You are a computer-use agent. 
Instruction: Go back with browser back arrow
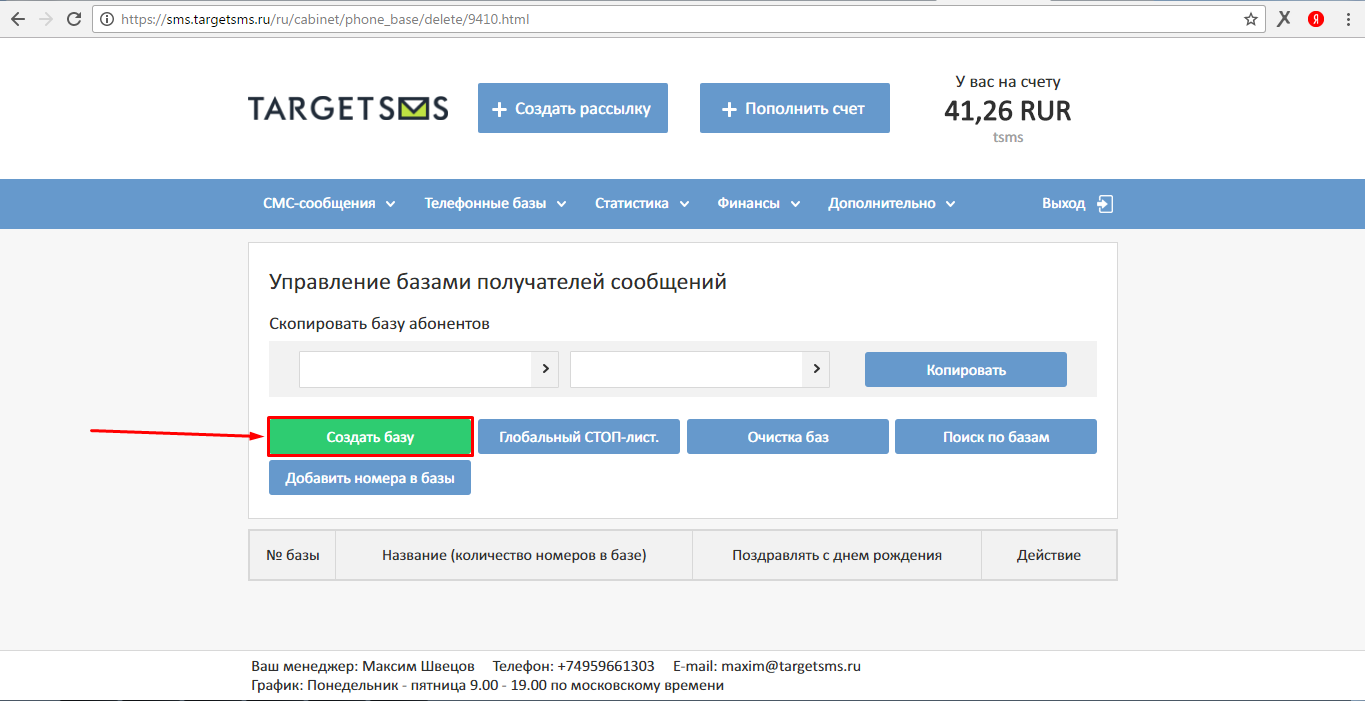18,19
